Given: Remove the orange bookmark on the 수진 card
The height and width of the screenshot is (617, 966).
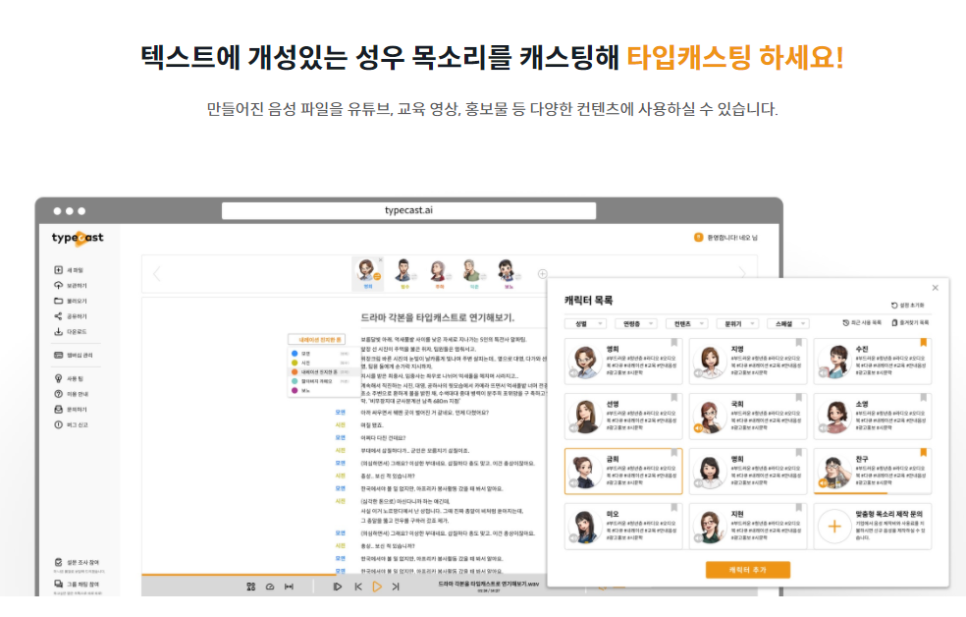Looking at the screenshot, I should [923, 342].
